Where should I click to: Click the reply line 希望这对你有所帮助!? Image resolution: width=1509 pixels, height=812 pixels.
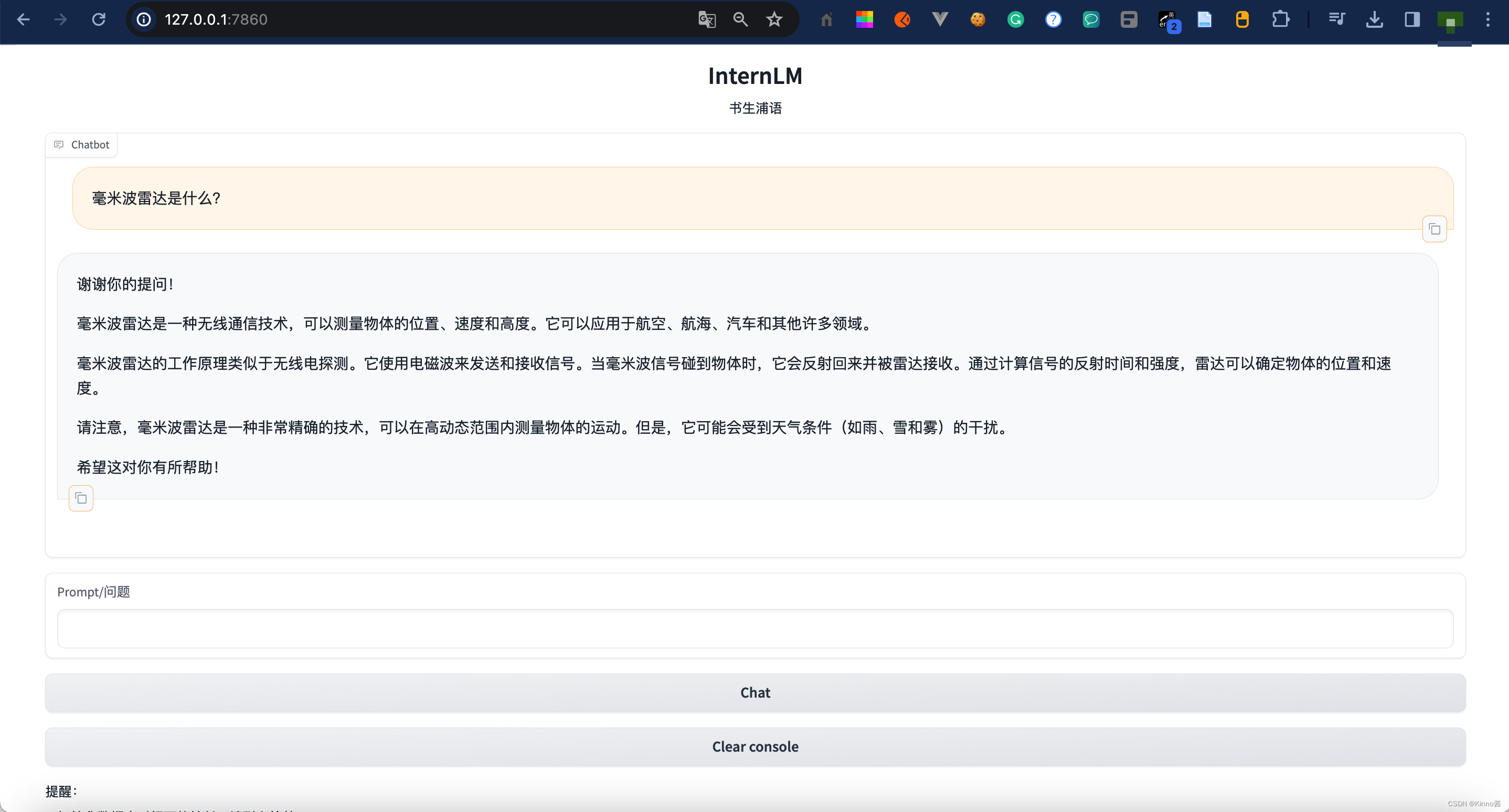148,467
